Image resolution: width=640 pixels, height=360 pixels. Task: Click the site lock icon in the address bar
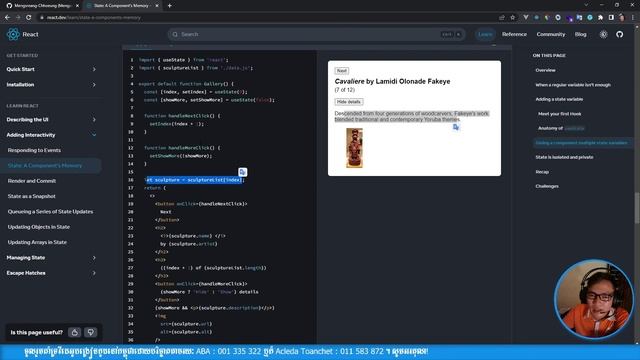pyautogui.click(x=42, y=18)
